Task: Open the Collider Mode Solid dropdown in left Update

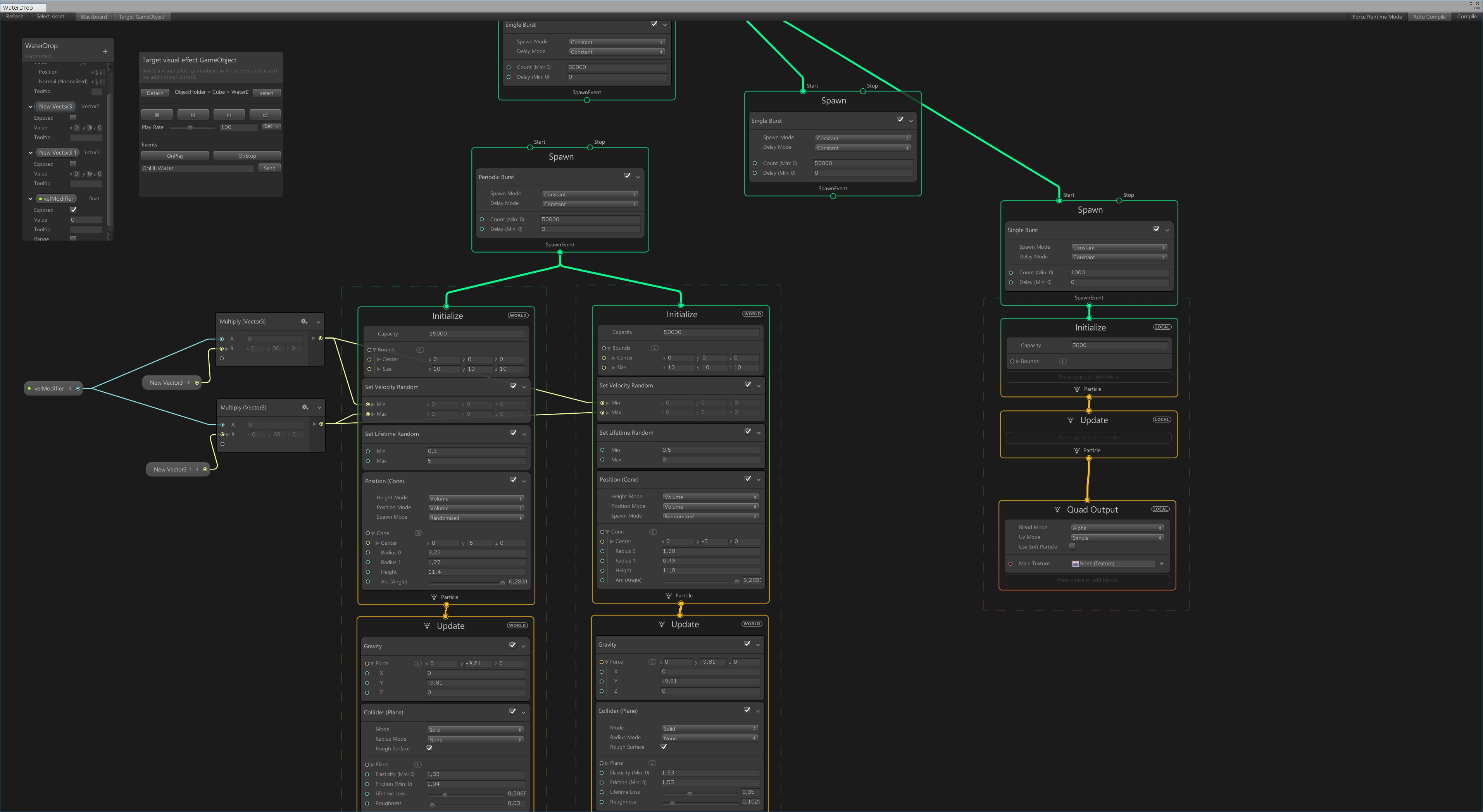Action: (476, 730)
